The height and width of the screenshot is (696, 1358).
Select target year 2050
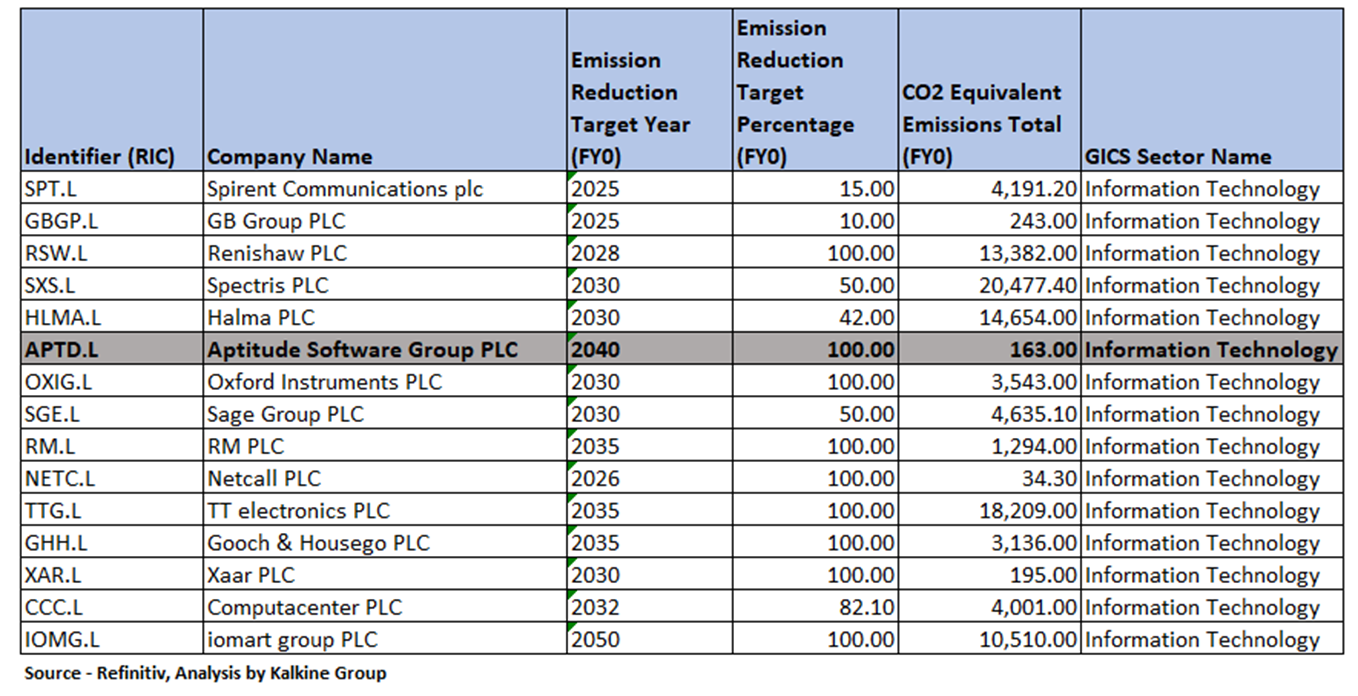coord(650,639)
